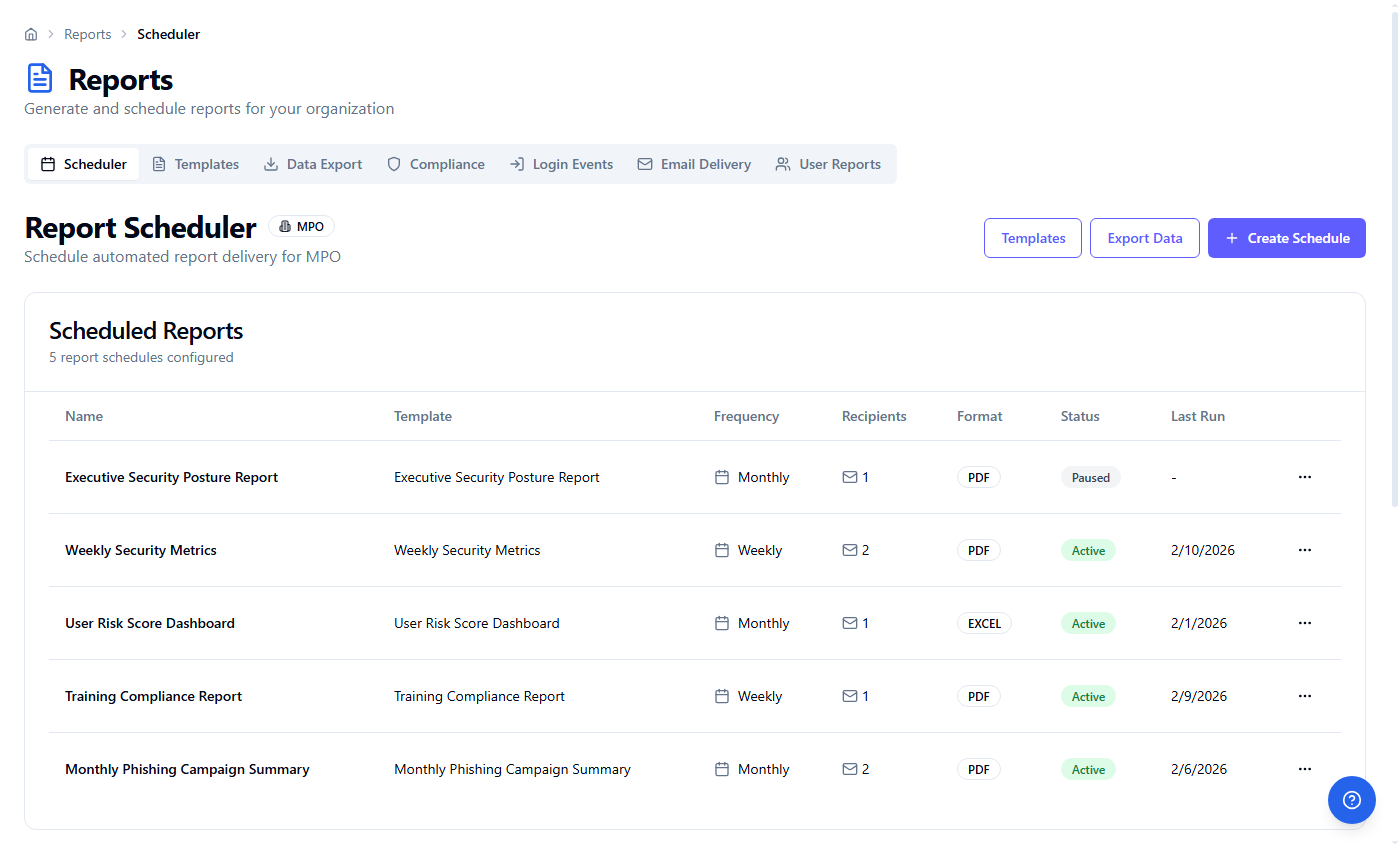Image resolution: width=1400 pixels, height=848 pixels.
Task: Click the Export Data button
Action: click(1144, 237)
